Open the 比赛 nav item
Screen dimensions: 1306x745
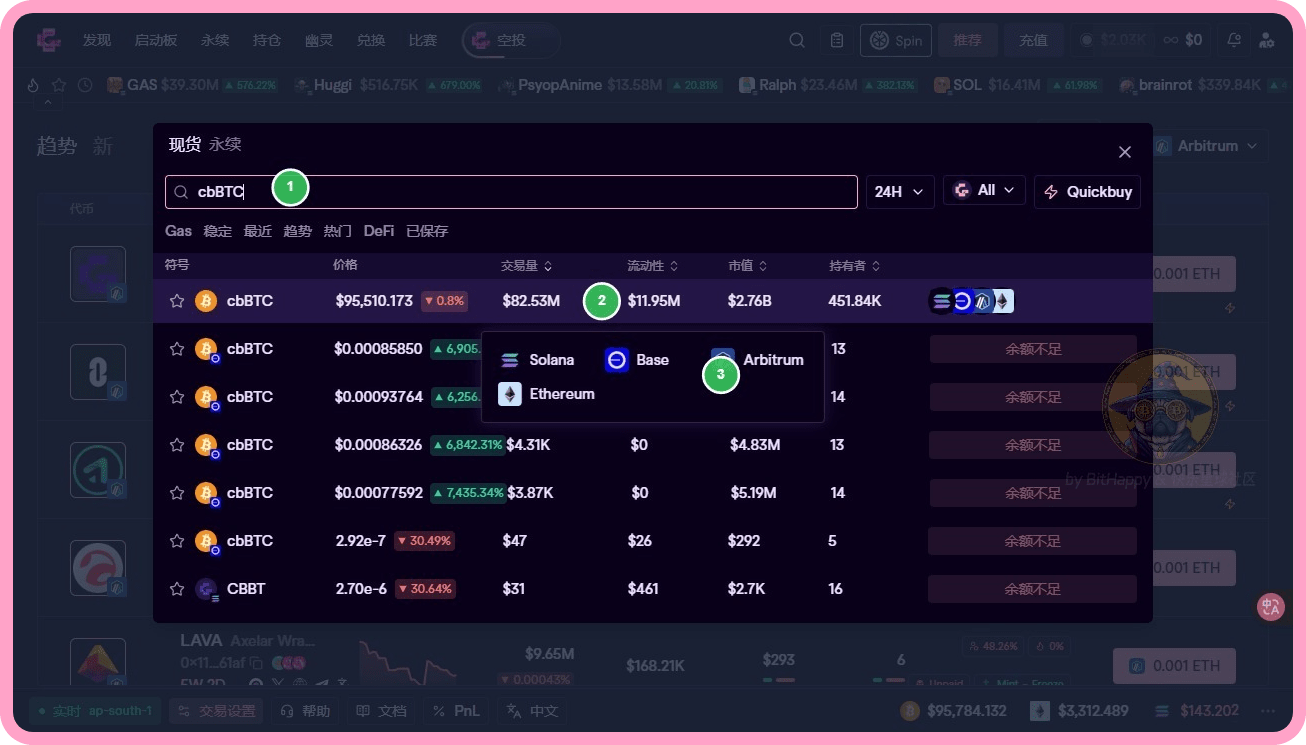pyautogui.click(x=423, y=40)
